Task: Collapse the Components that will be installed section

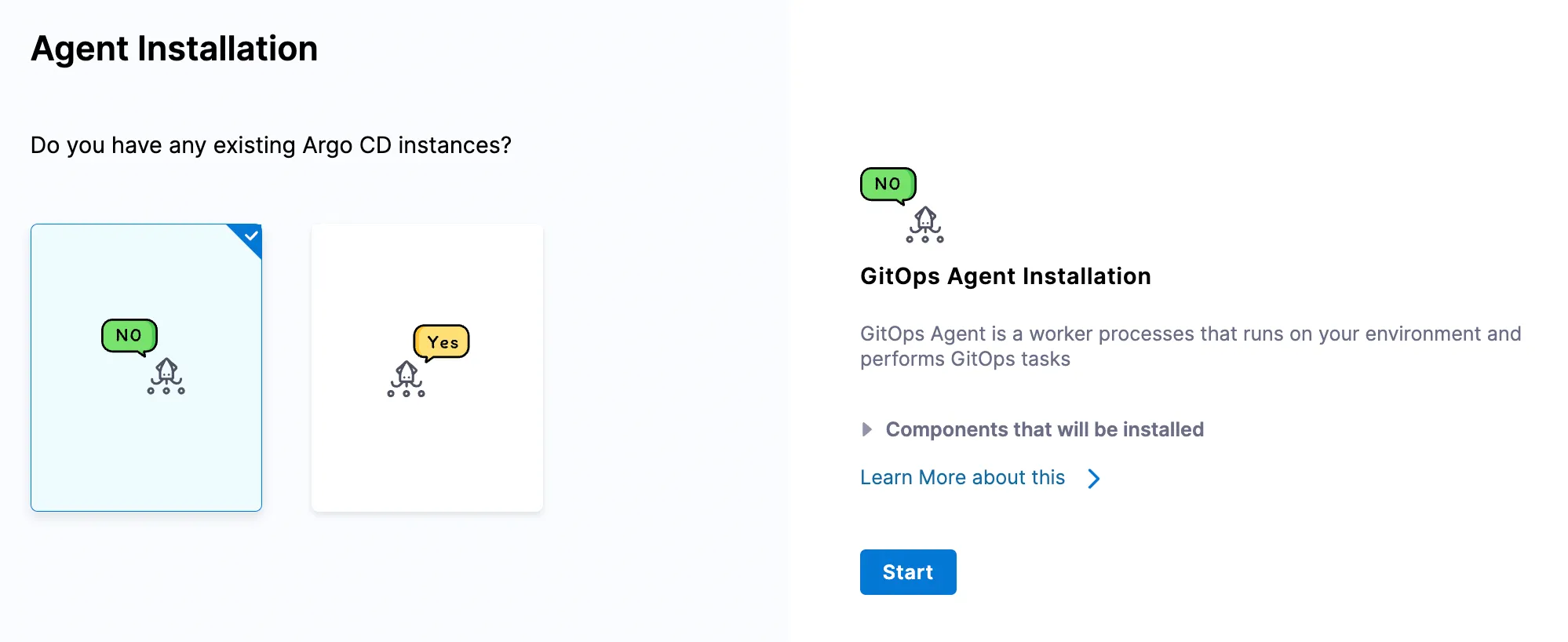Action: click(x=1045, y=429)
